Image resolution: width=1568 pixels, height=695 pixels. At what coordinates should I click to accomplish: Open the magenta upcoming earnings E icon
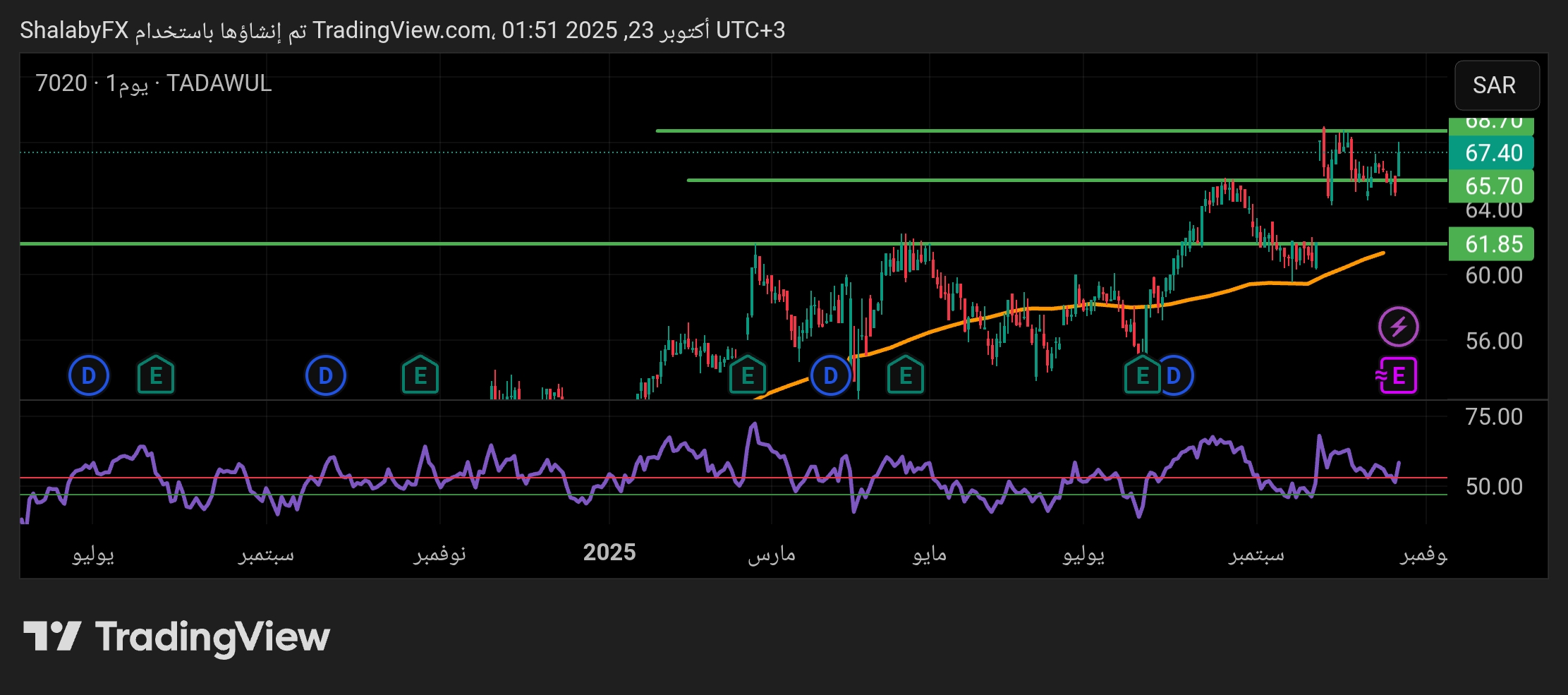pos(1397,375)
